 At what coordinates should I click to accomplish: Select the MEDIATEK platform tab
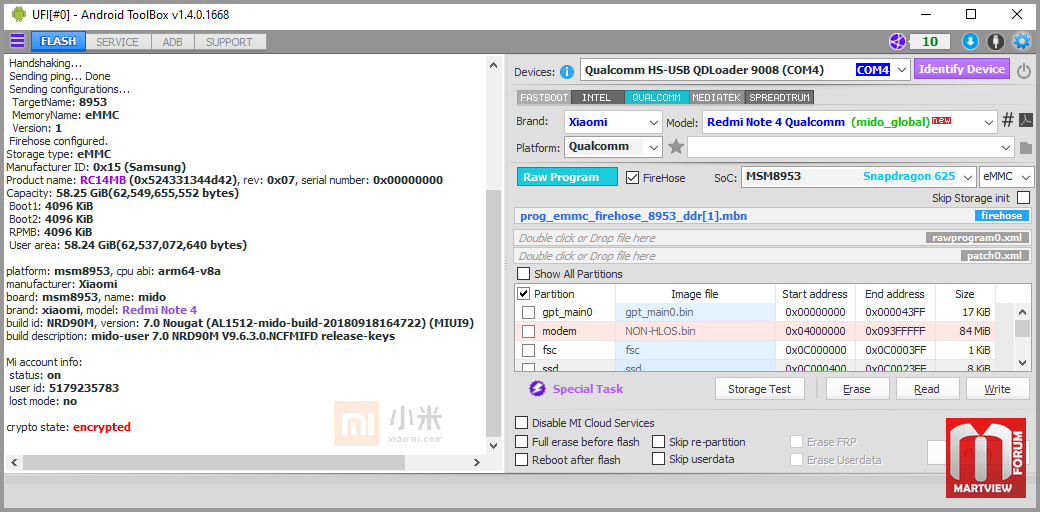click(x=716, y=97)
